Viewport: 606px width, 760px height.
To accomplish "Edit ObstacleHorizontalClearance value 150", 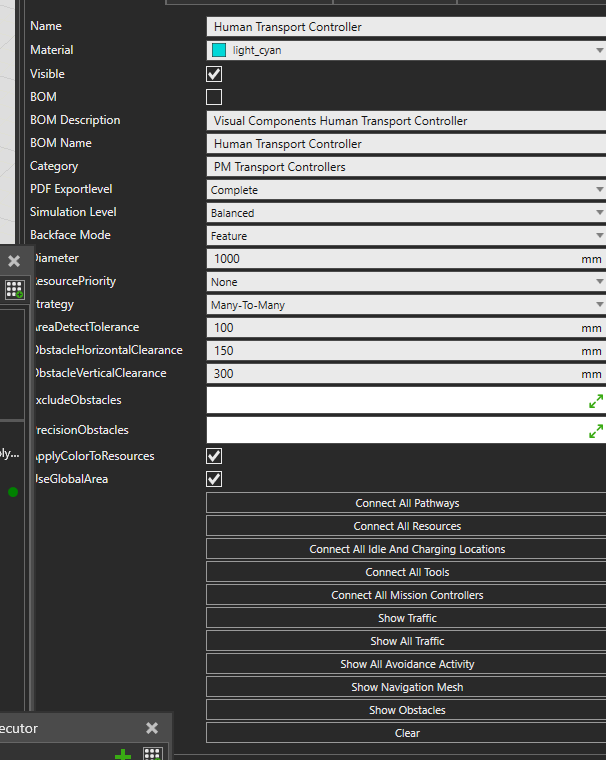I will [x=406, y=351].
